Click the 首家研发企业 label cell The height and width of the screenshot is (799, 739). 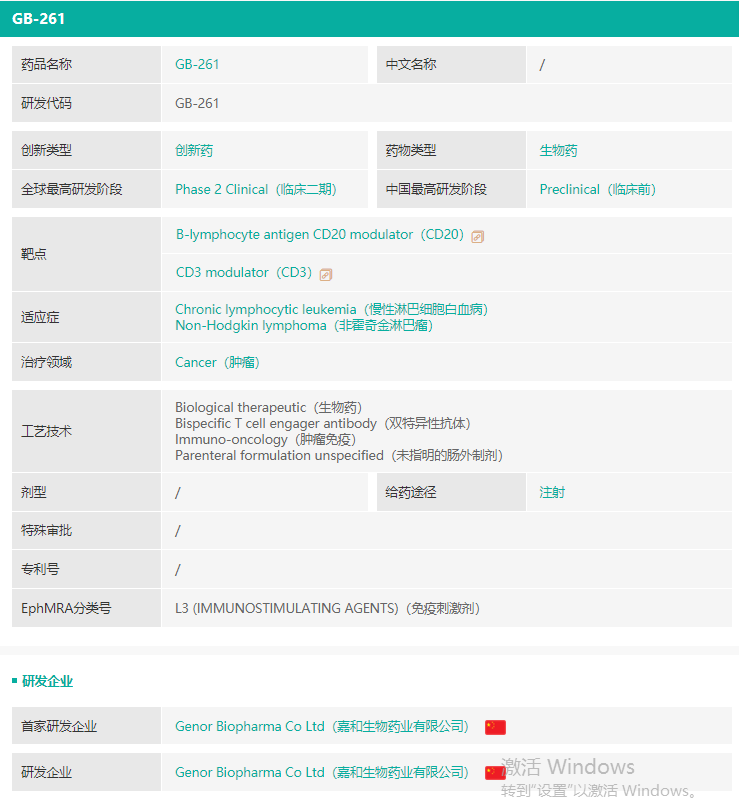point(86,726)
